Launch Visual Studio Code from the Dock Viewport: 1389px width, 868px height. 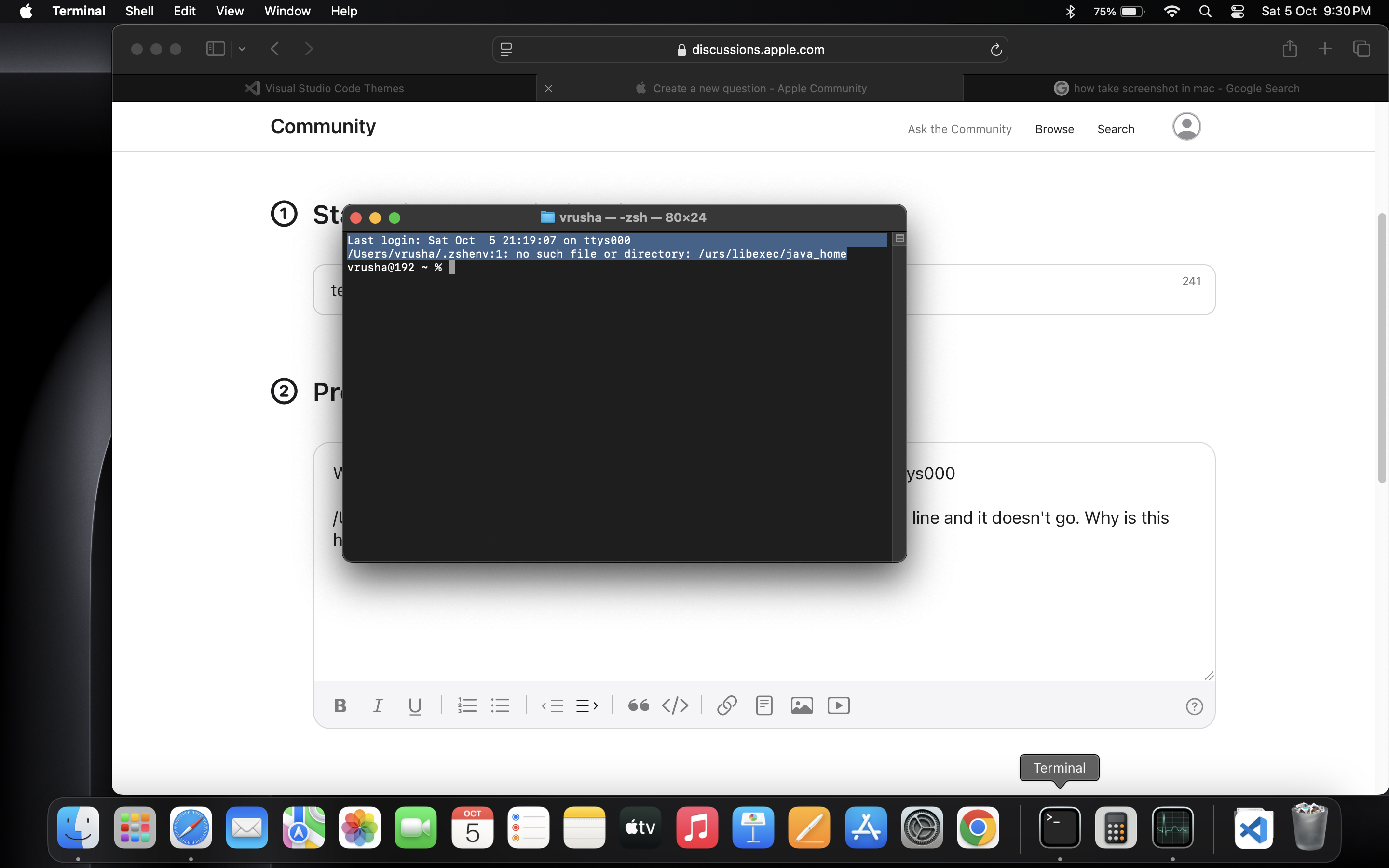tap(1254, 827)
